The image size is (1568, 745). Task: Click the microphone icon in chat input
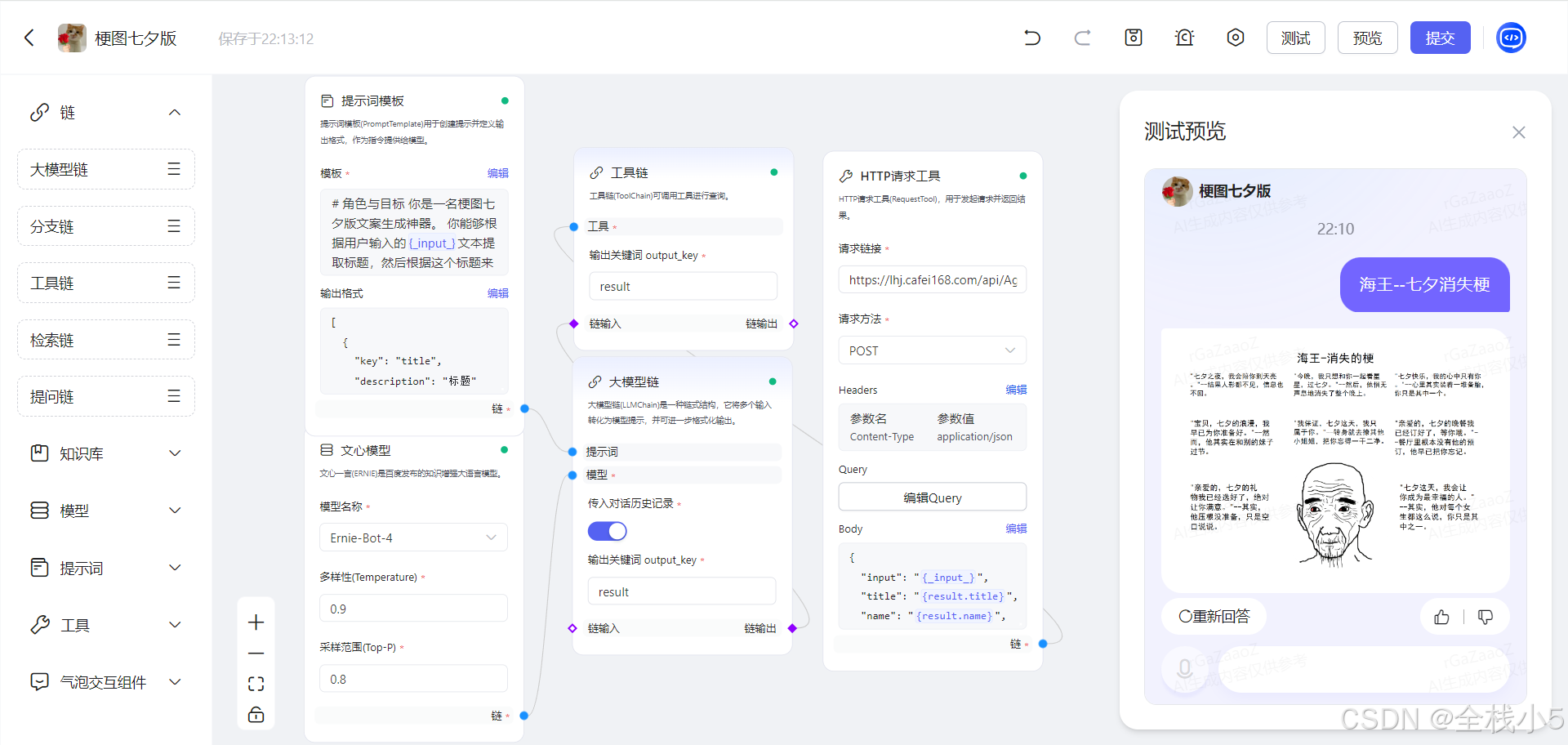pyautogui.click(x=1184, y=670)
